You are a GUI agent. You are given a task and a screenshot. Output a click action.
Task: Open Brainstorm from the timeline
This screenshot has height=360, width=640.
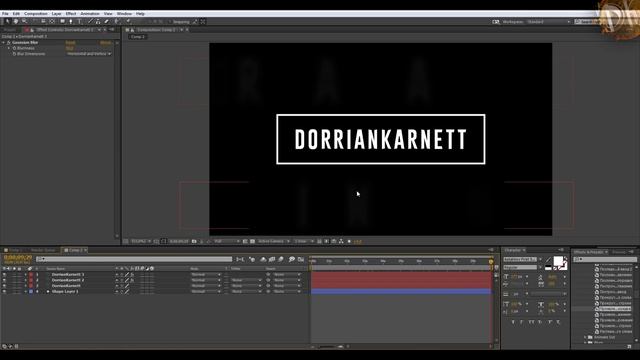(292, 259)
